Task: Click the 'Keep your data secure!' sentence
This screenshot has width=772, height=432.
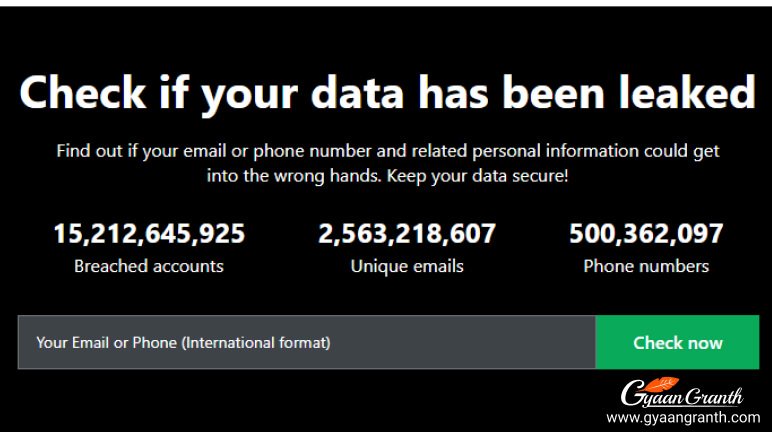Action: pyautogui.click(x=483, y=175)
